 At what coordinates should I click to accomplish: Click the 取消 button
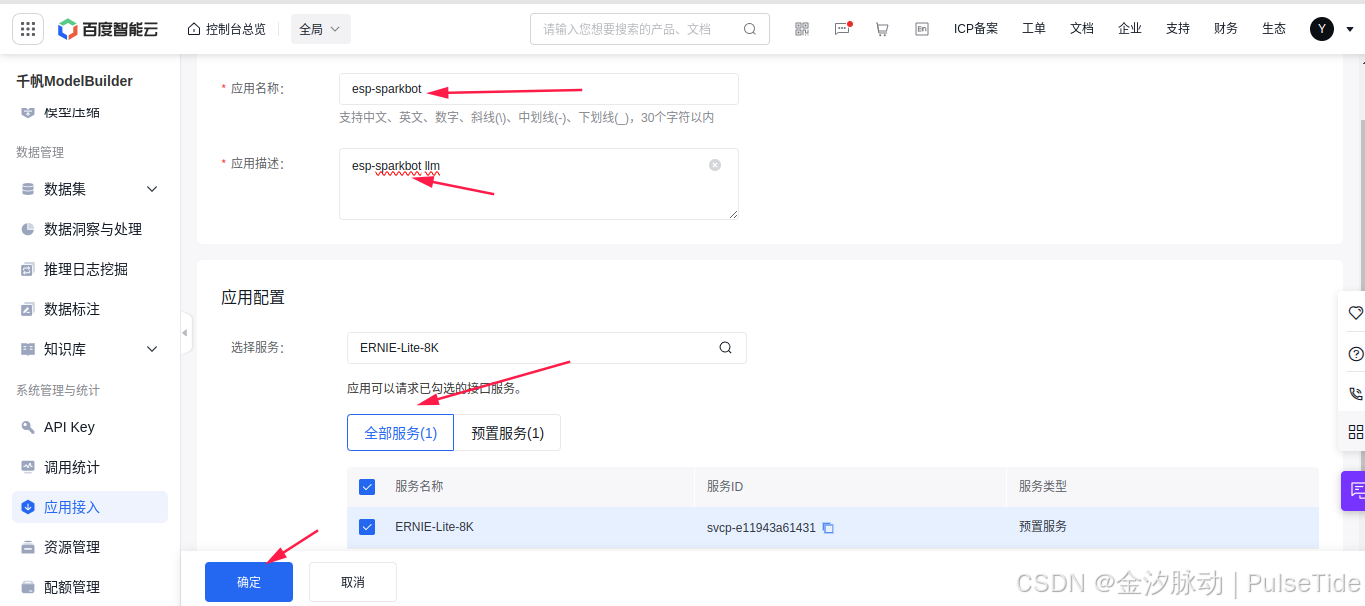tap(353, 582)
